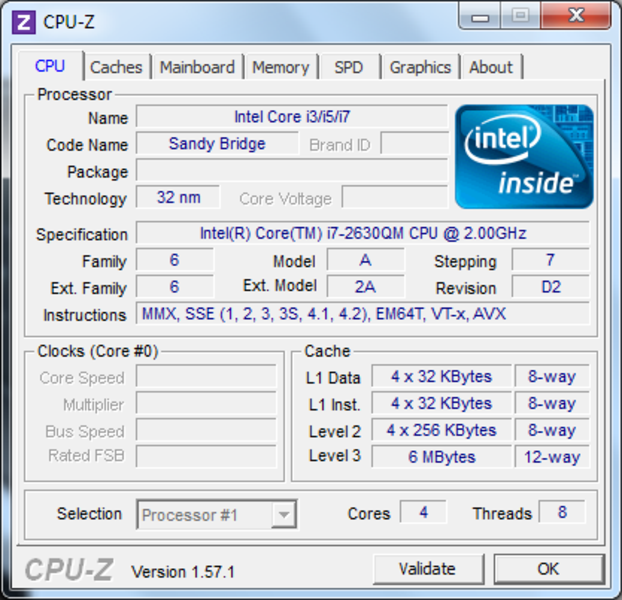Click the L1 Inst. 8-way value

pos(552,403)
